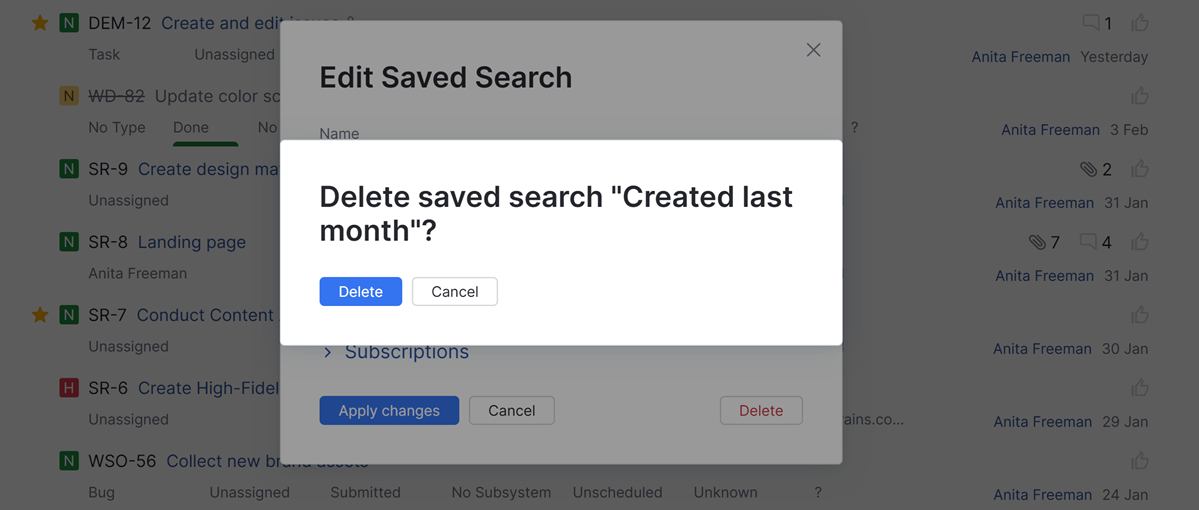Close the Edit Saved Search dialog

pos(813,50)
